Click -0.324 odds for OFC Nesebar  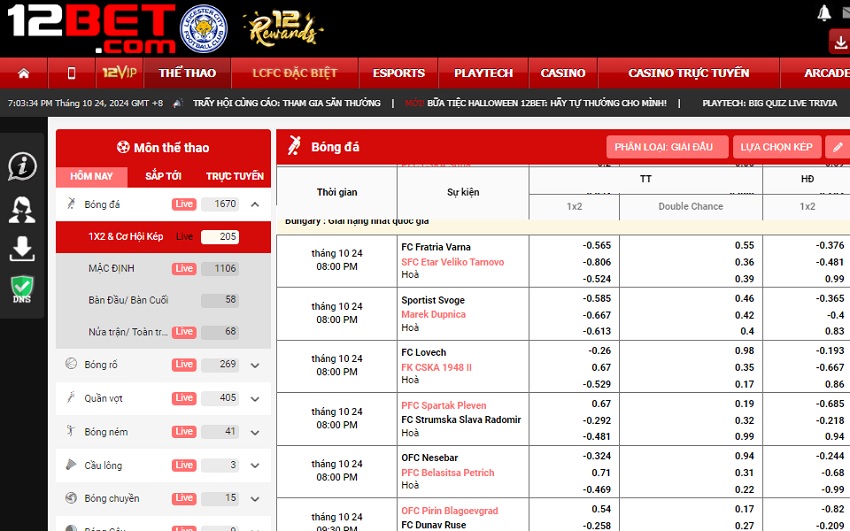(x=596, y=456)
